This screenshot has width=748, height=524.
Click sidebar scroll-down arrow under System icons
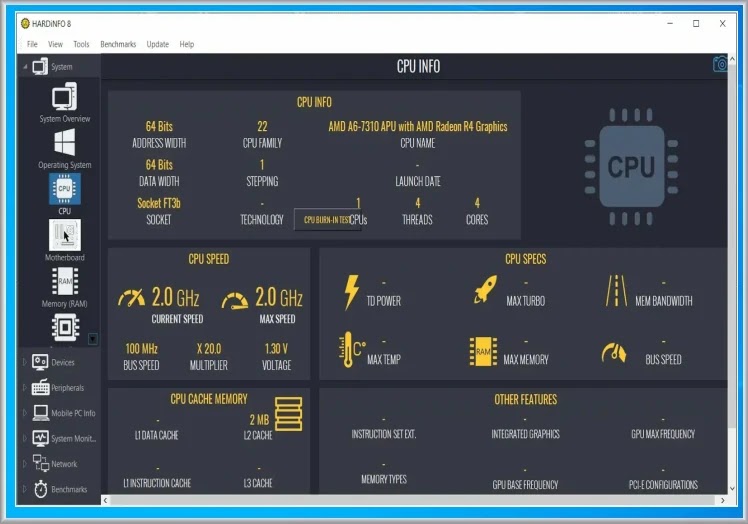pyautogui.click(x=93, y=339)
